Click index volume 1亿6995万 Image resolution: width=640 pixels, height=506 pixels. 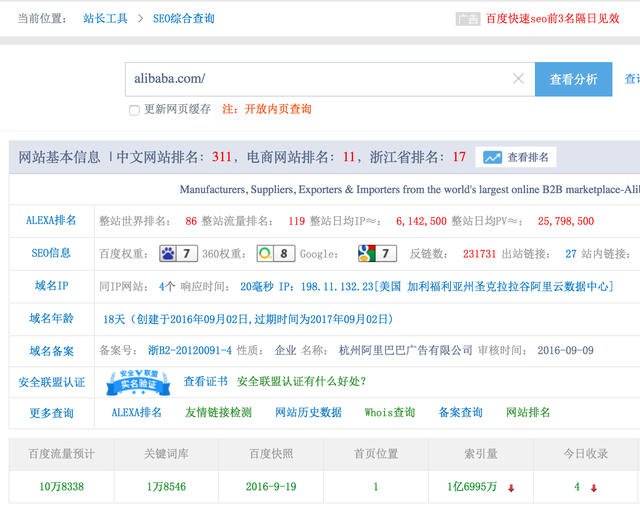pos(472,486)
